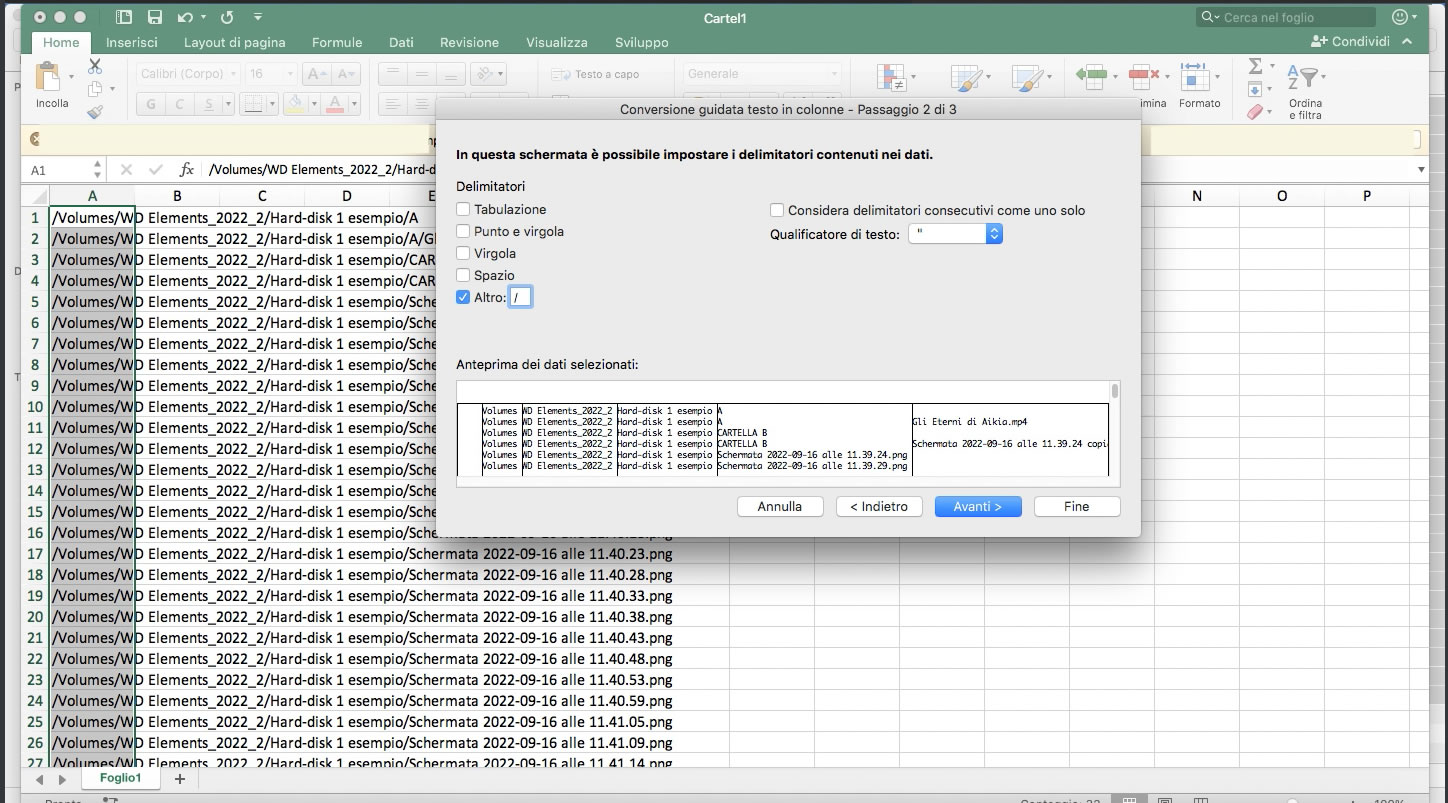Click the Delete (Elimina) cells icon

point(1143,75)
